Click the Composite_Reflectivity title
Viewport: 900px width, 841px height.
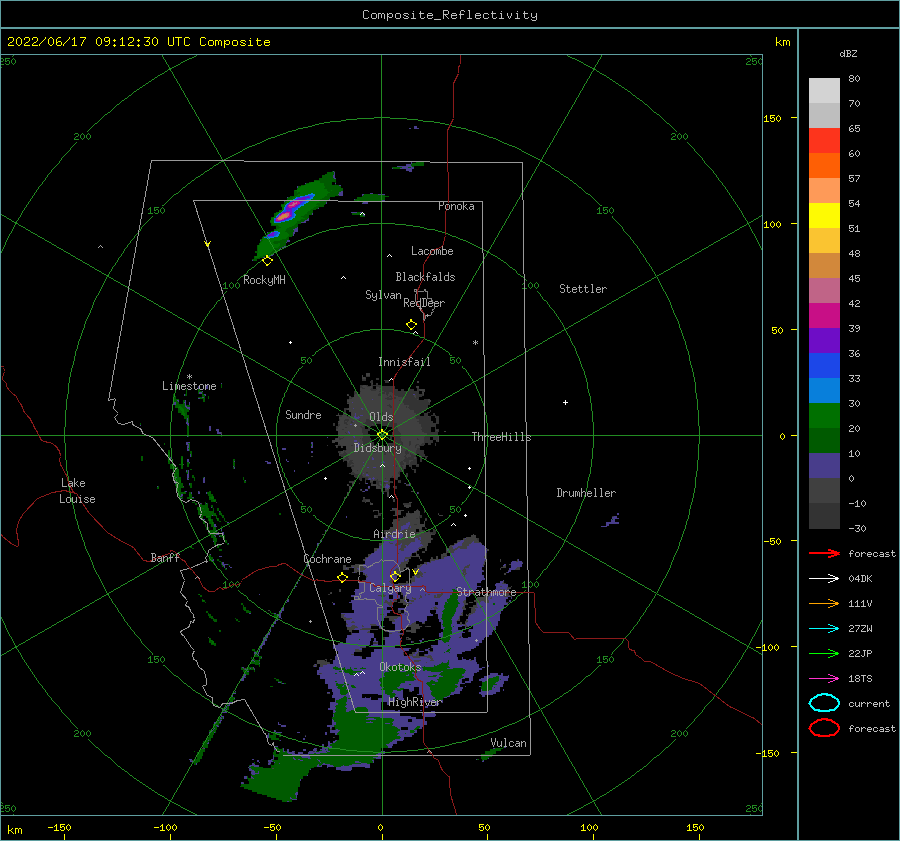click(x=449, y=15)
